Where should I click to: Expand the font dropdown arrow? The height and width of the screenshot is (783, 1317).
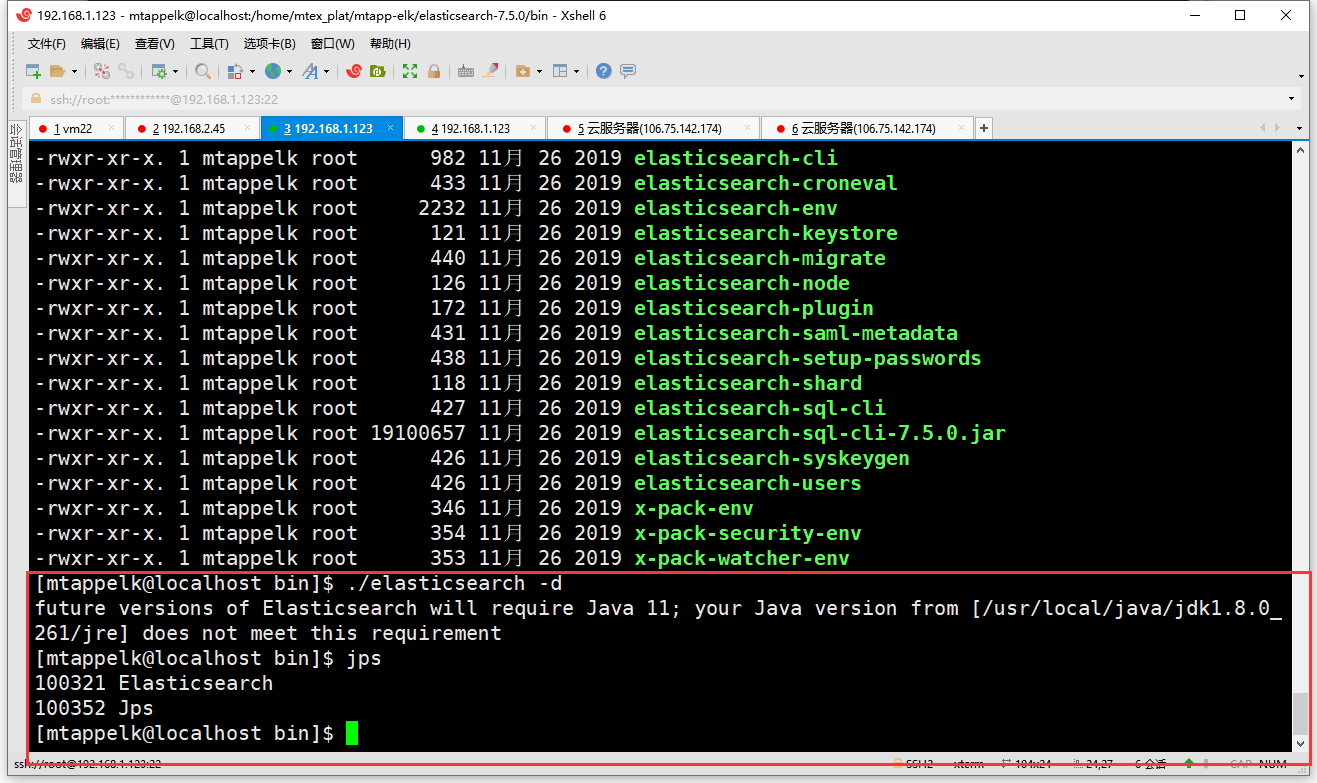pos(326,71)
